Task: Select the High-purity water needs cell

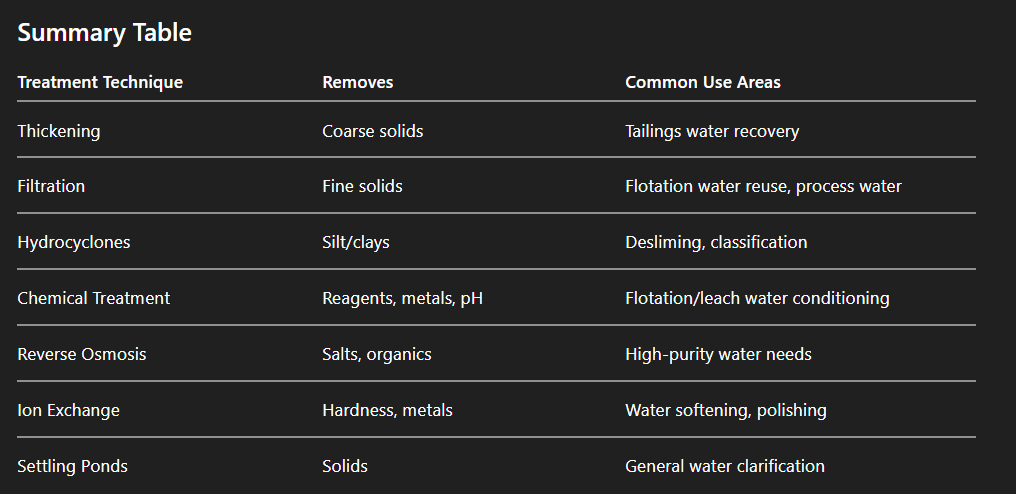Action: click(718, 354)
